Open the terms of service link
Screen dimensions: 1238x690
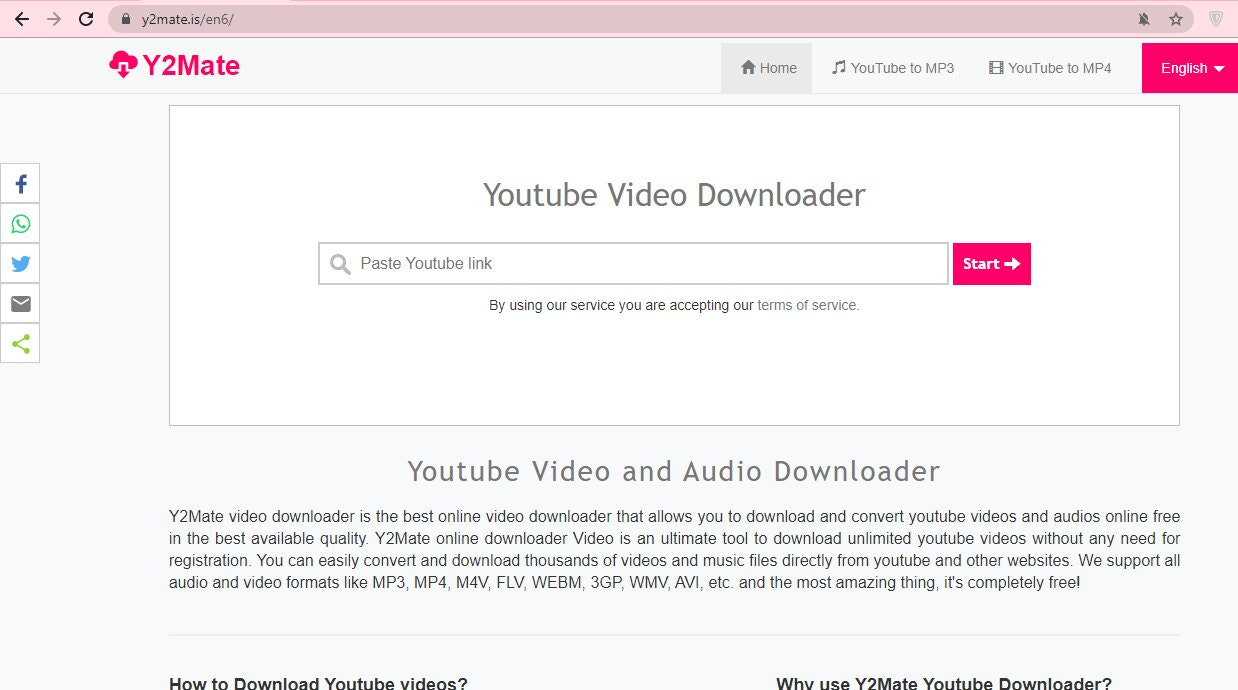[x=807, y=305]
